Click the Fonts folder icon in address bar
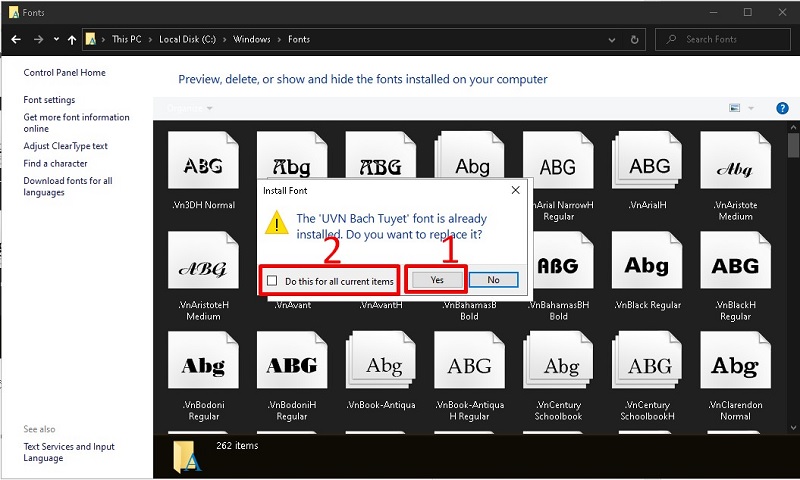Image resolution: width=800 pixels, height=480 pixels. (x=90, y=39)
